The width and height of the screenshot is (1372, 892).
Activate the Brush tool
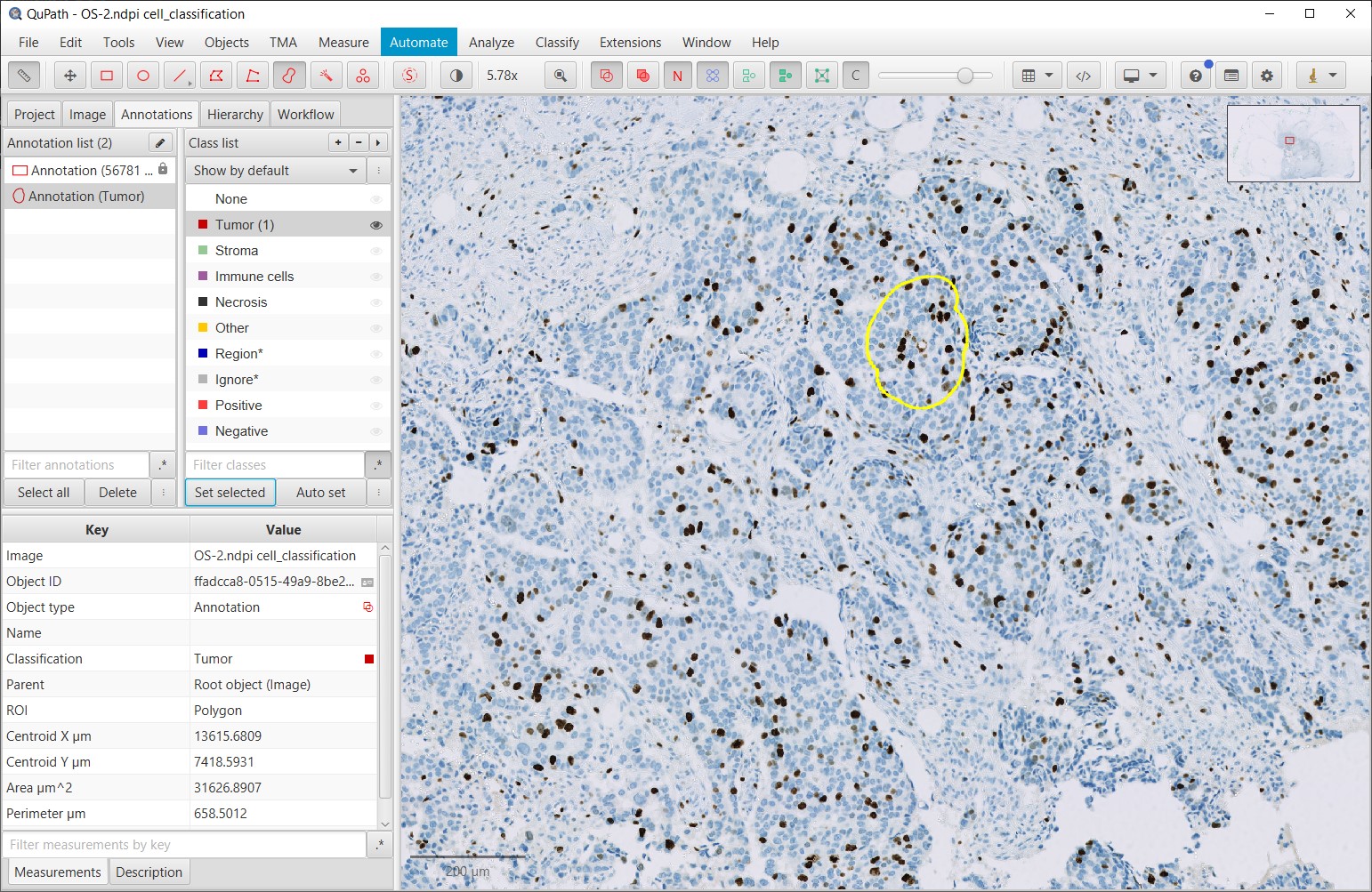(289, 76)
